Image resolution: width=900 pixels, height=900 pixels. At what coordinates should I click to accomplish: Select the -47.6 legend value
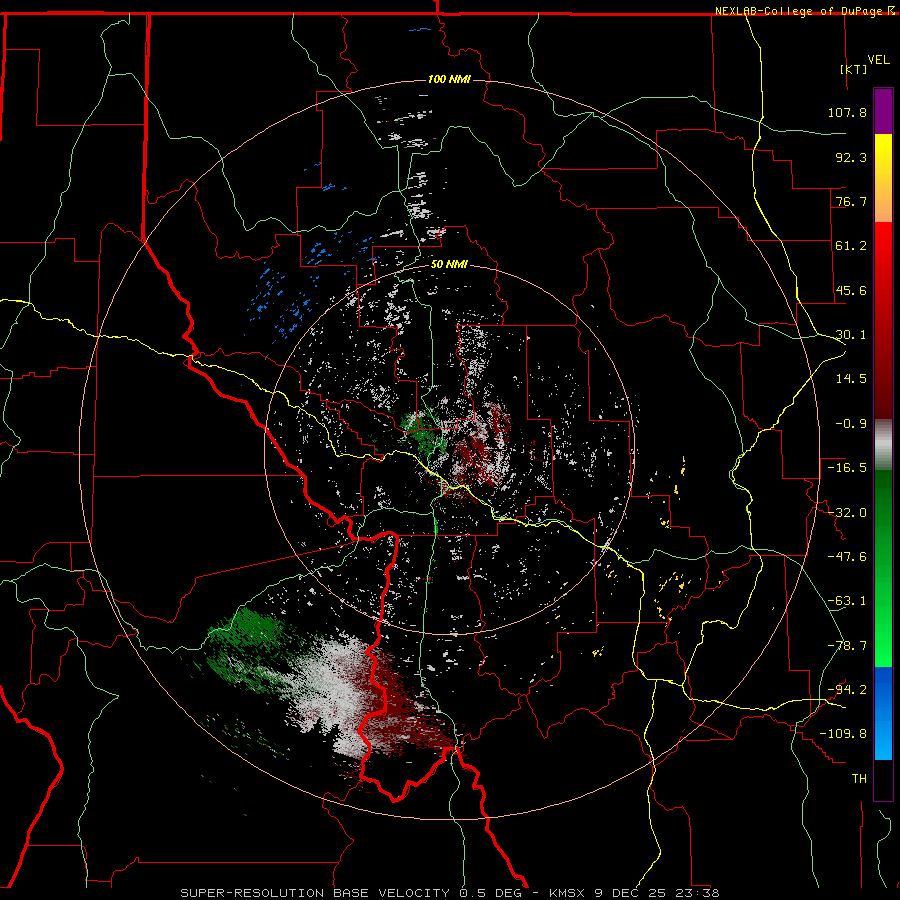pos(847,557)
